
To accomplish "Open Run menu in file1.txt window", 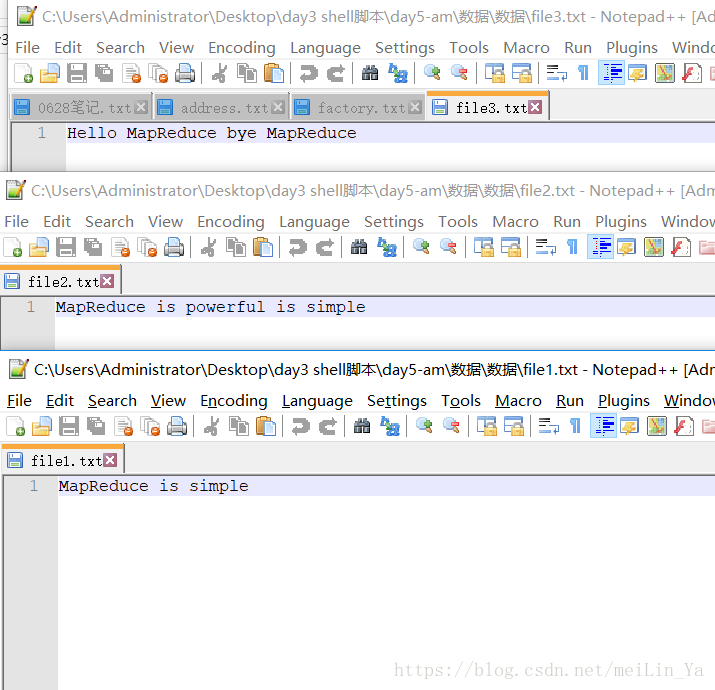I will 570,400.
